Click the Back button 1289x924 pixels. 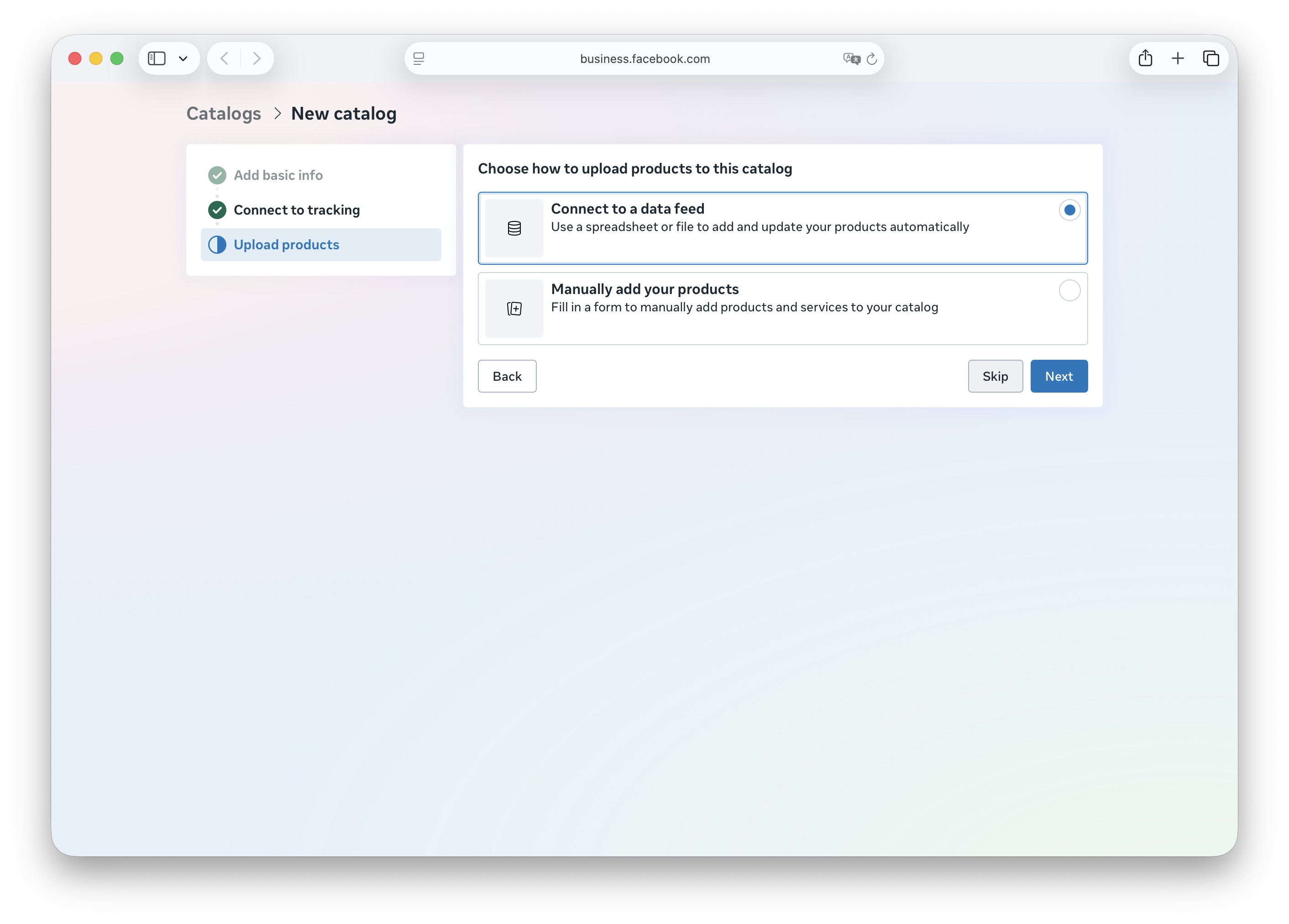[x=506, y=376]
